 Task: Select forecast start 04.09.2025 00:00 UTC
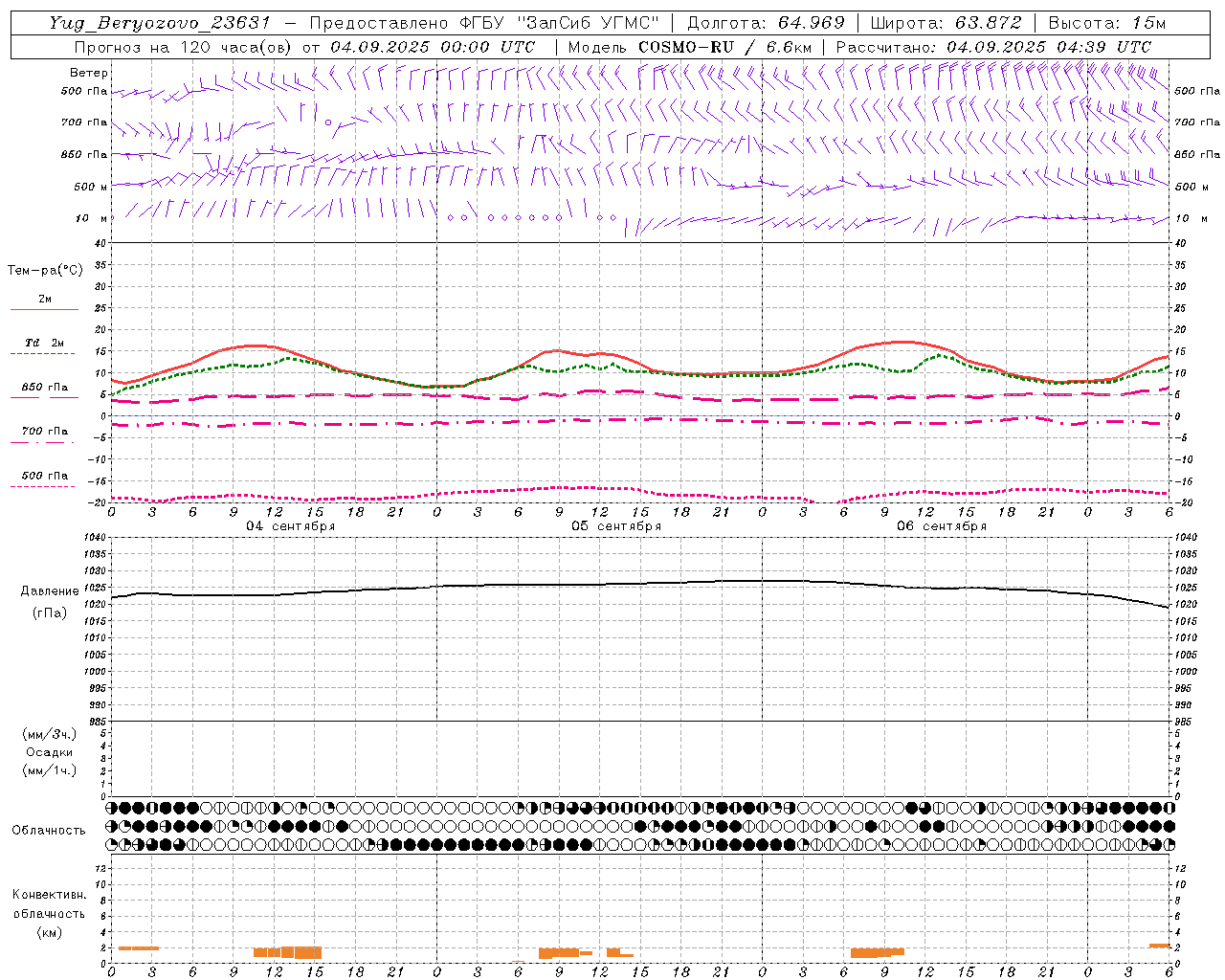433,47
